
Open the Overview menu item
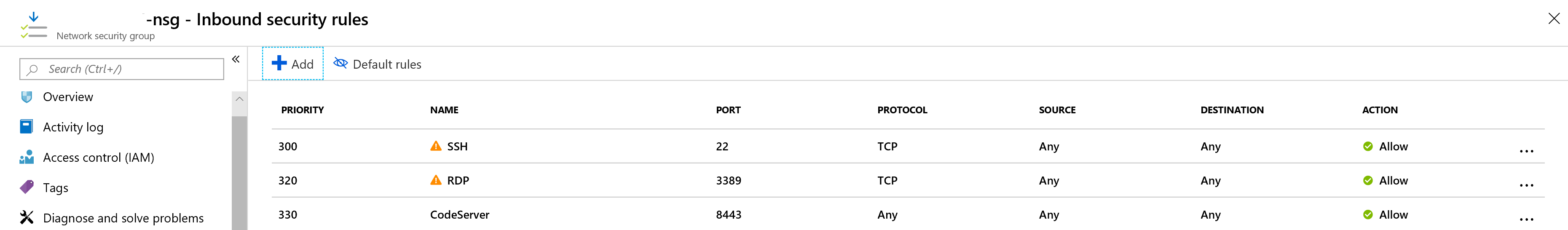point(67,97)
